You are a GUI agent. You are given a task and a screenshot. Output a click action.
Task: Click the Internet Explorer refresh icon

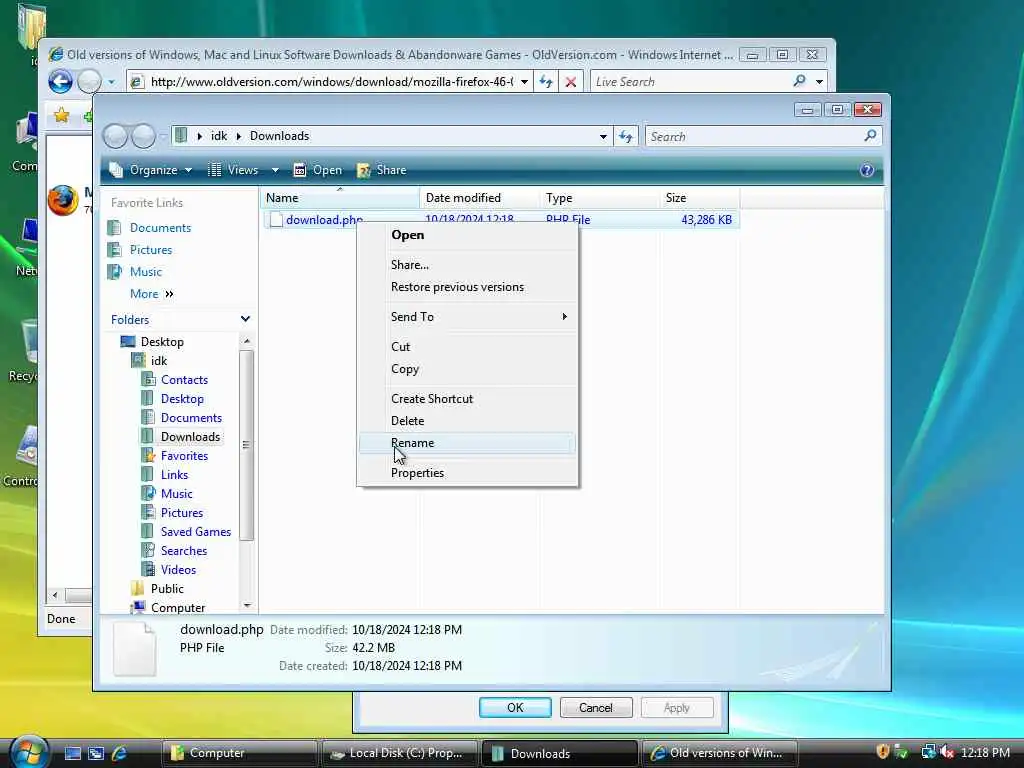pyautogui.click(x=546, y=82)
